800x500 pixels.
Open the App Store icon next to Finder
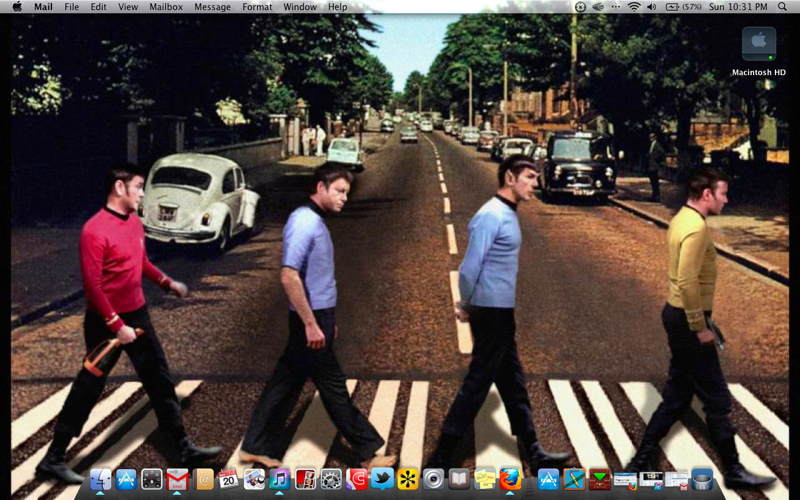(126, 480)
